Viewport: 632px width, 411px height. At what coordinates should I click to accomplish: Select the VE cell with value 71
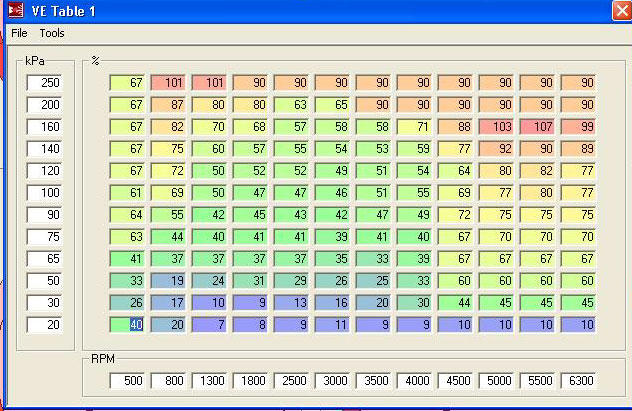coord(414,127)
